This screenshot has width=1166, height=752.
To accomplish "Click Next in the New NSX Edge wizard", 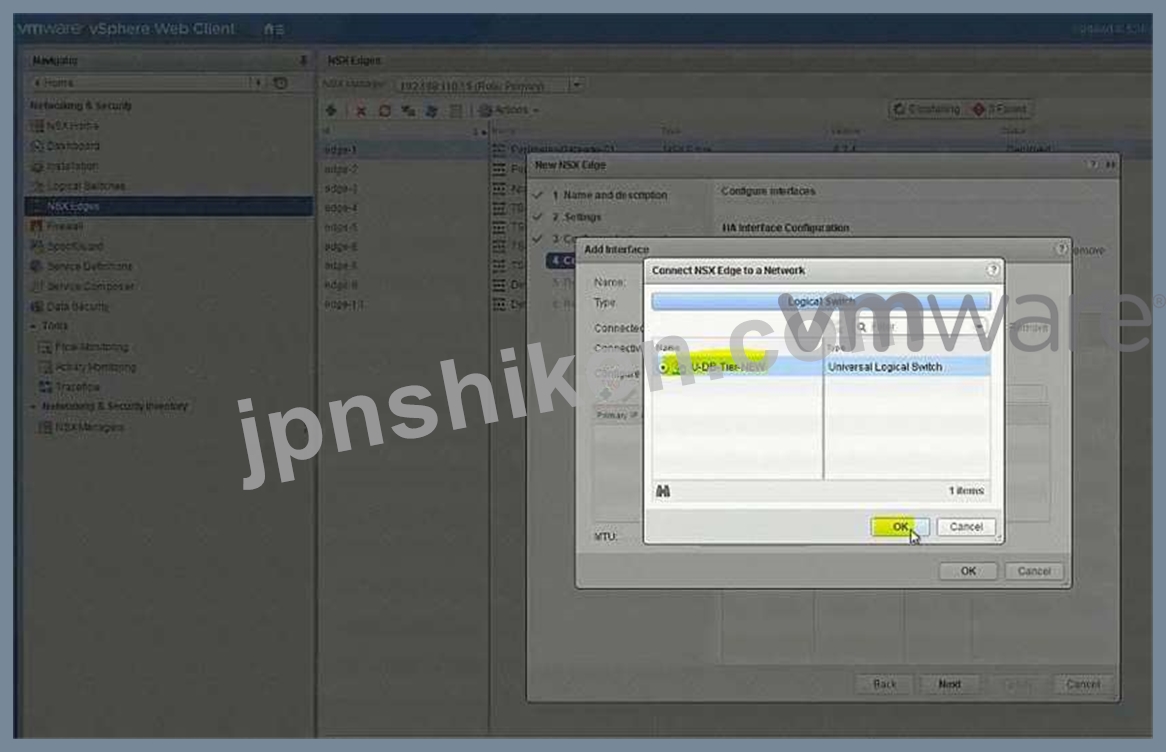I will click(949, 684).
